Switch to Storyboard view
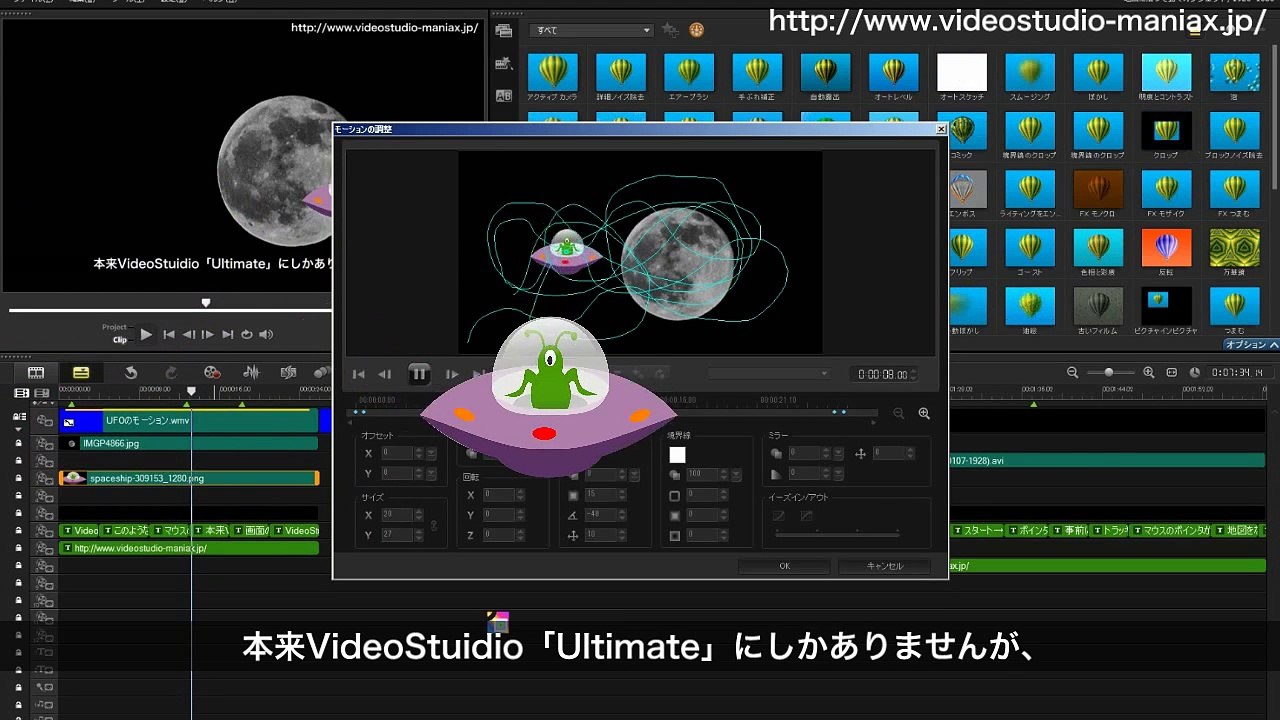The width and height of the screenshot is (1280, 720). (x=36, y=373)
